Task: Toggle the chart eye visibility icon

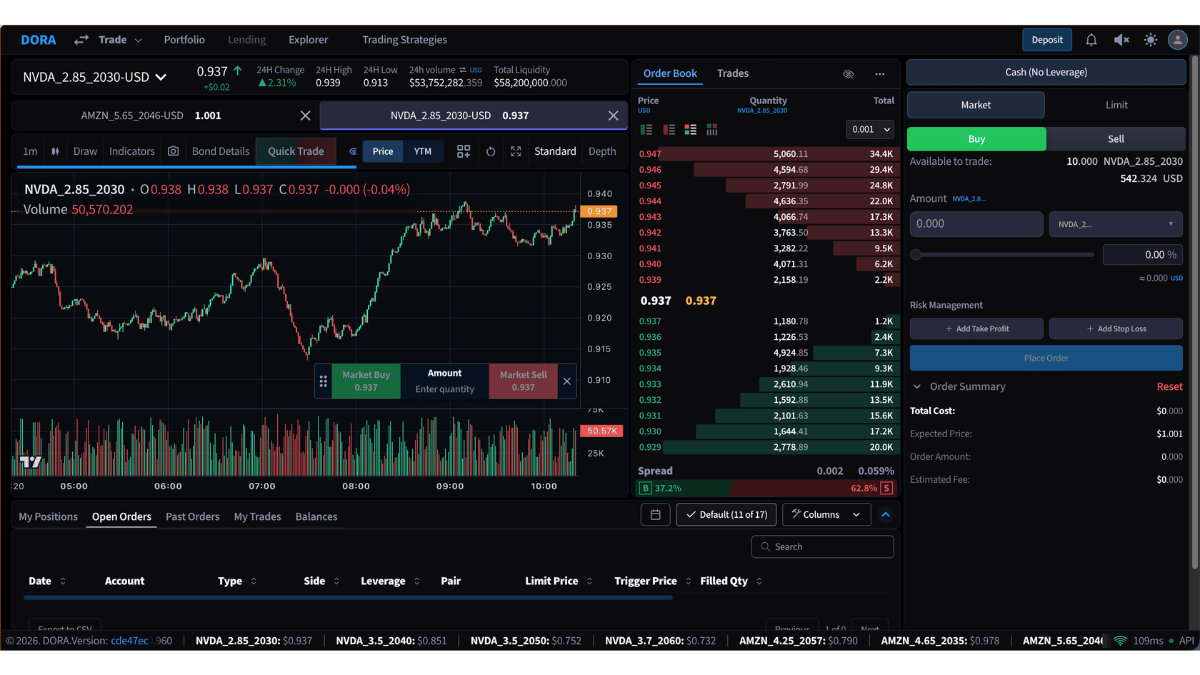Action: 352,152
